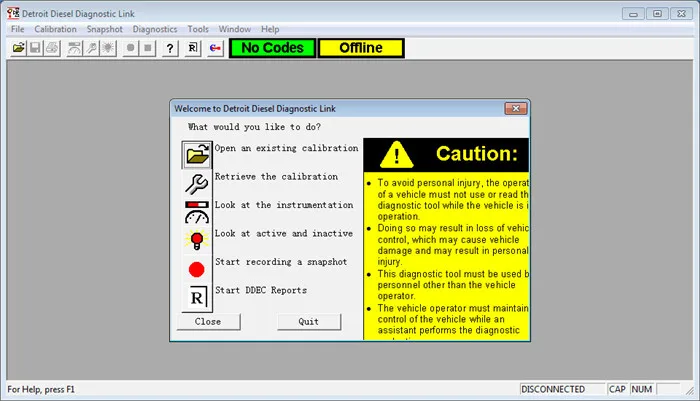Click the CAP status bar indicator

click(617, 389)
